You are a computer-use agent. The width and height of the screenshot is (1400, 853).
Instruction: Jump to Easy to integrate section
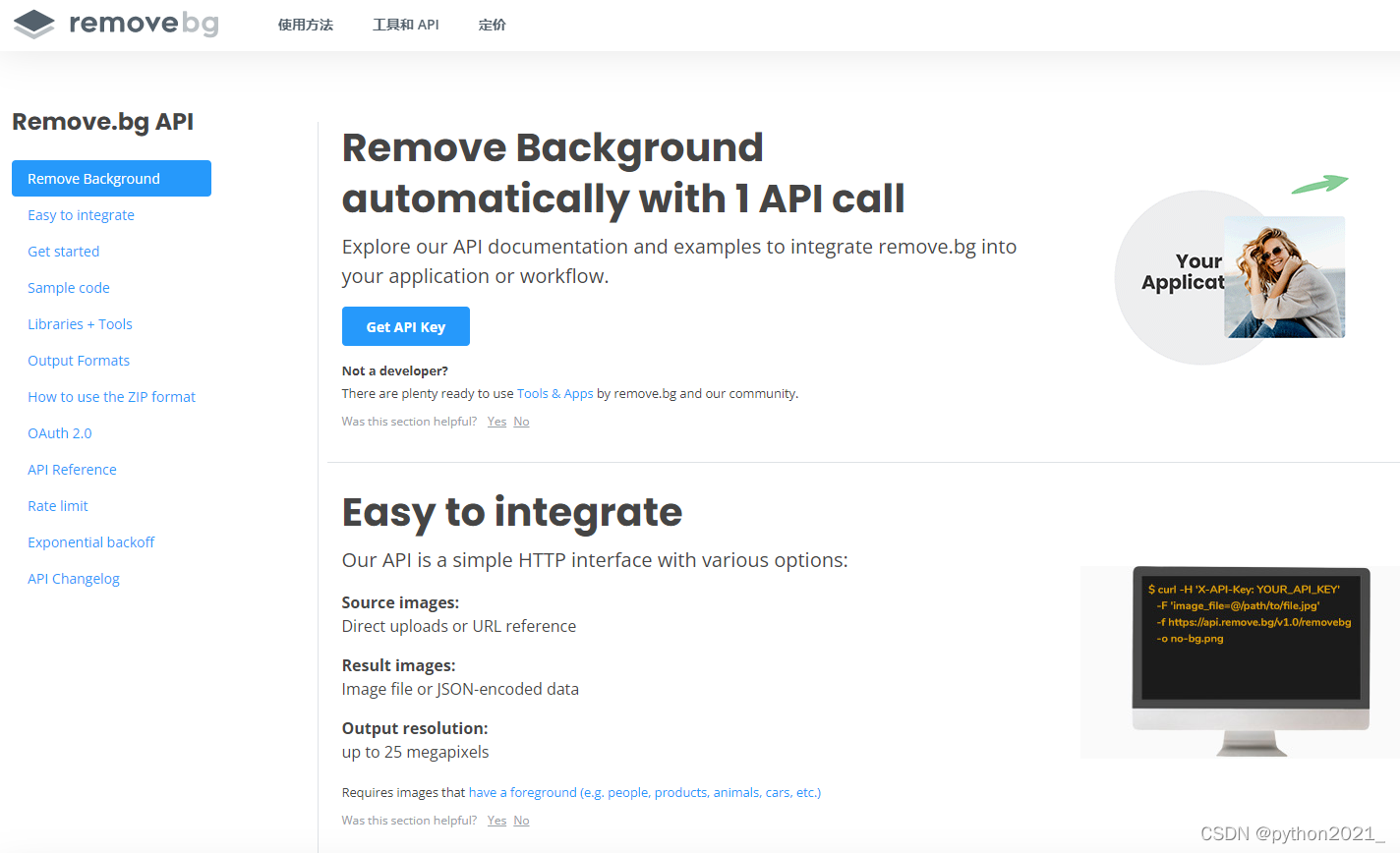tap(81, 215)
